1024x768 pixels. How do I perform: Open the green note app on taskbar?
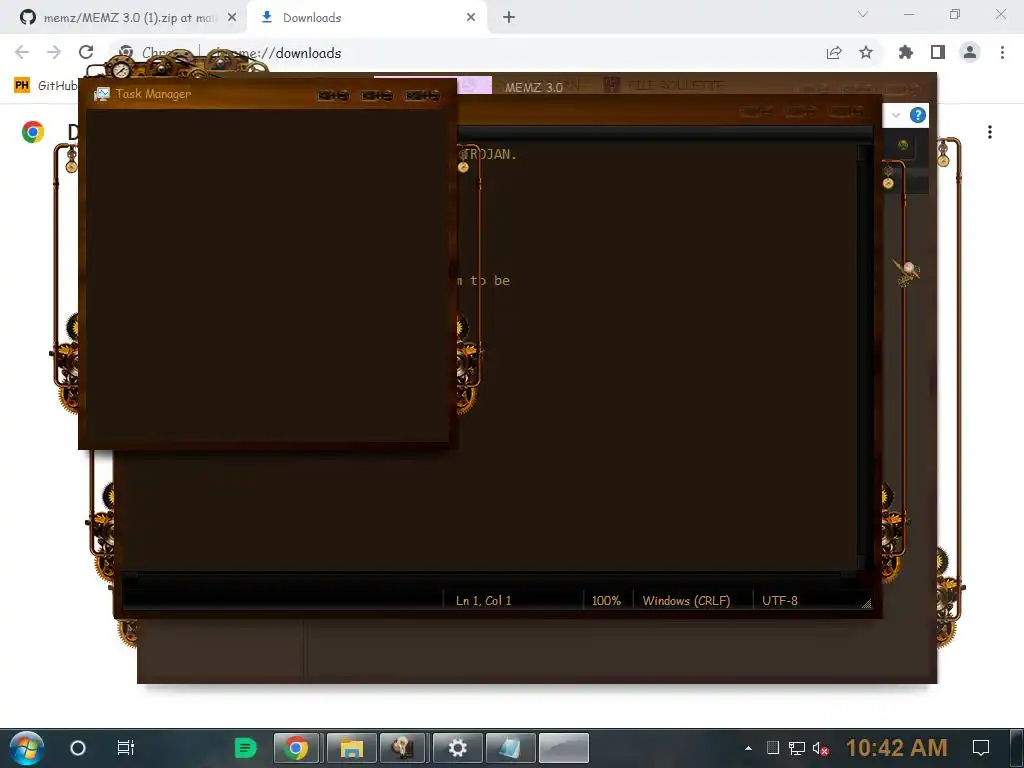[245, 748]
